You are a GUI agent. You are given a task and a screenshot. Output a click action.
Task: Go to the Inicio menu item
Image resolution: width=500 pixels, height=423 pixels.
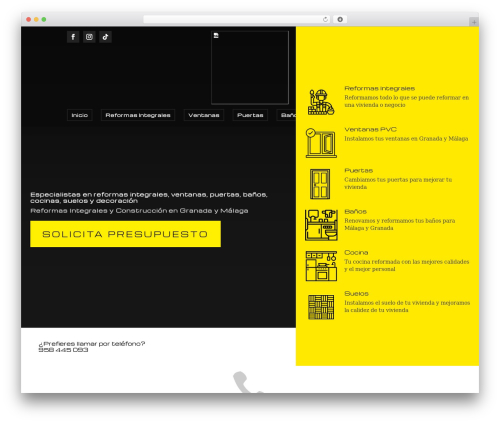80,115
